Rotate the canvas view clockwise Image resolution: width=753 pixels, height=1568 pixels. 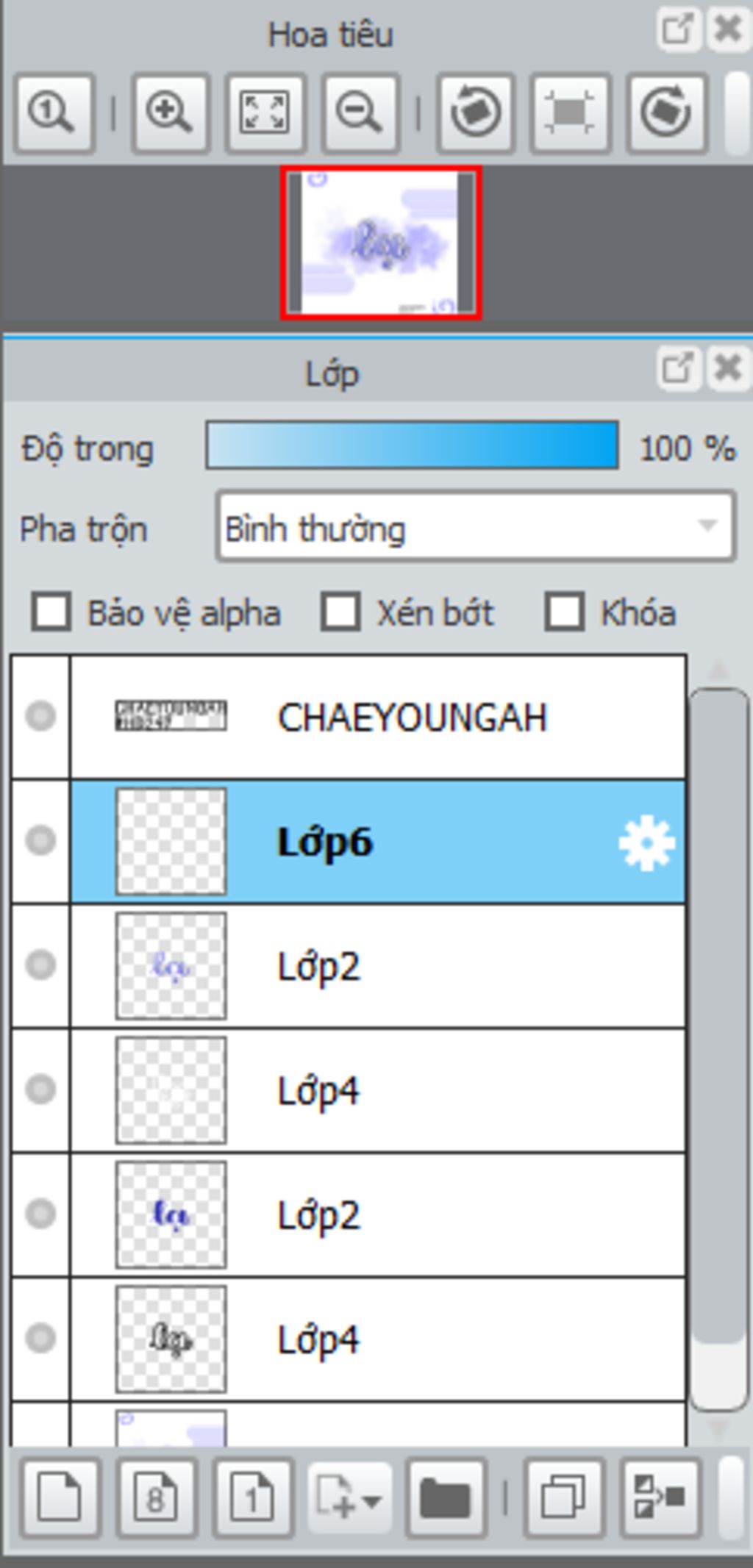pos(666,113)
